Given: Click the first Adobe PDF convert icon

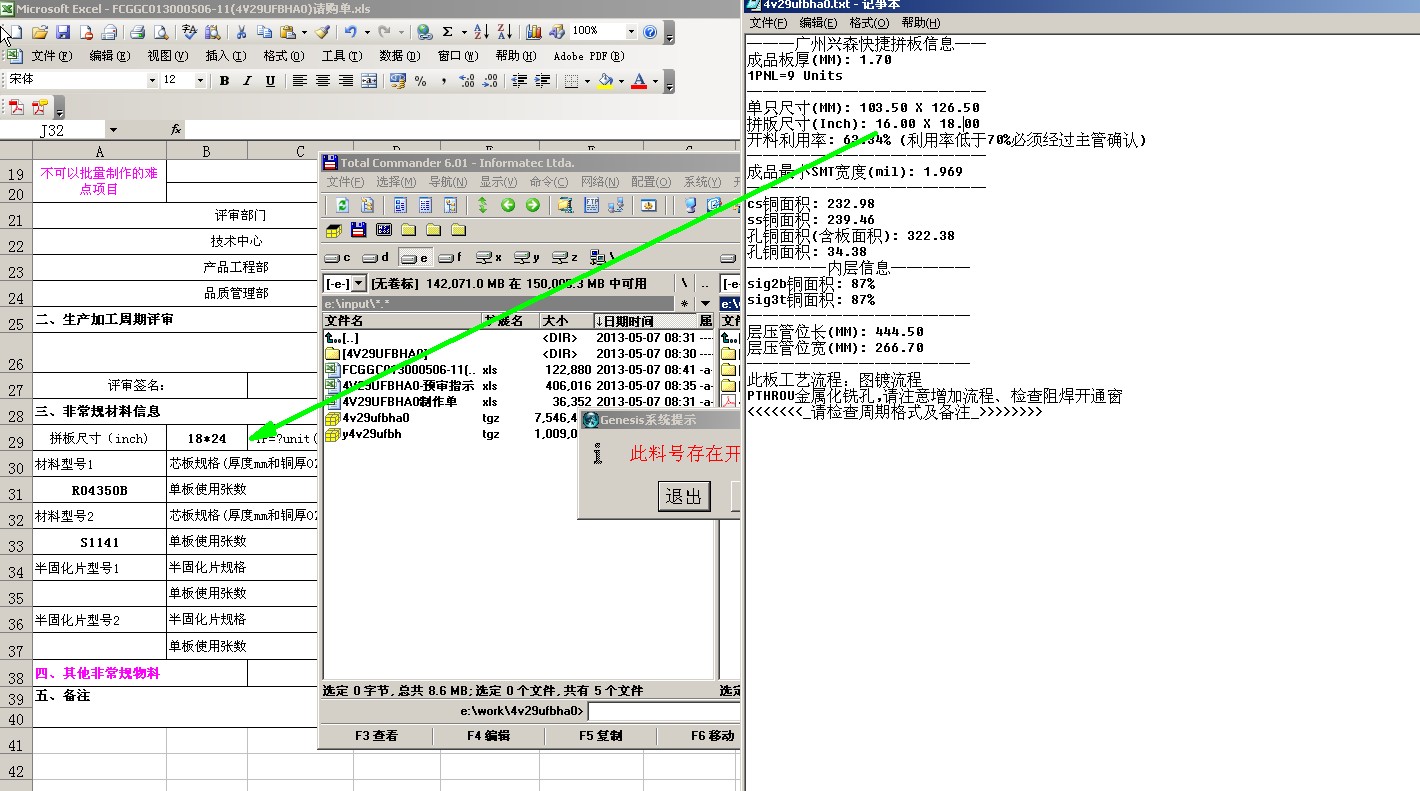Looking at the screenshot, I should coord(17,107).
